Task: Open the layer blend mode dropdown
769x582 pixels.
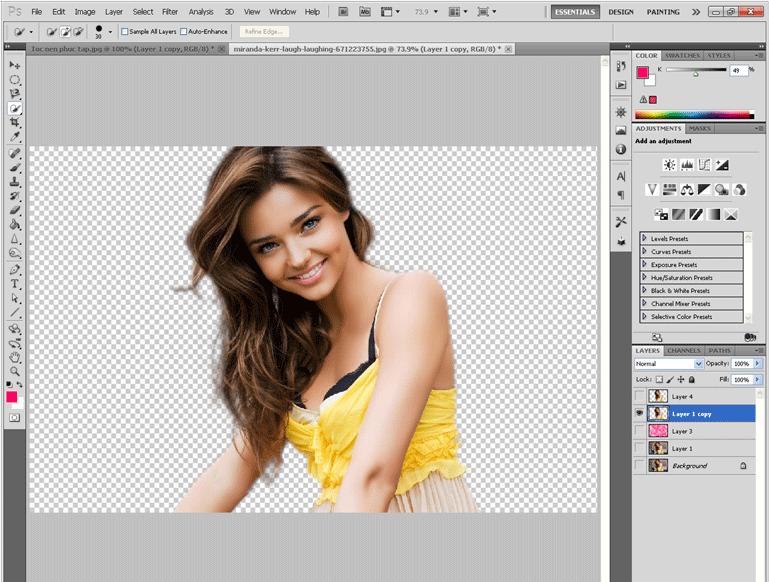Action: point(670,364)
